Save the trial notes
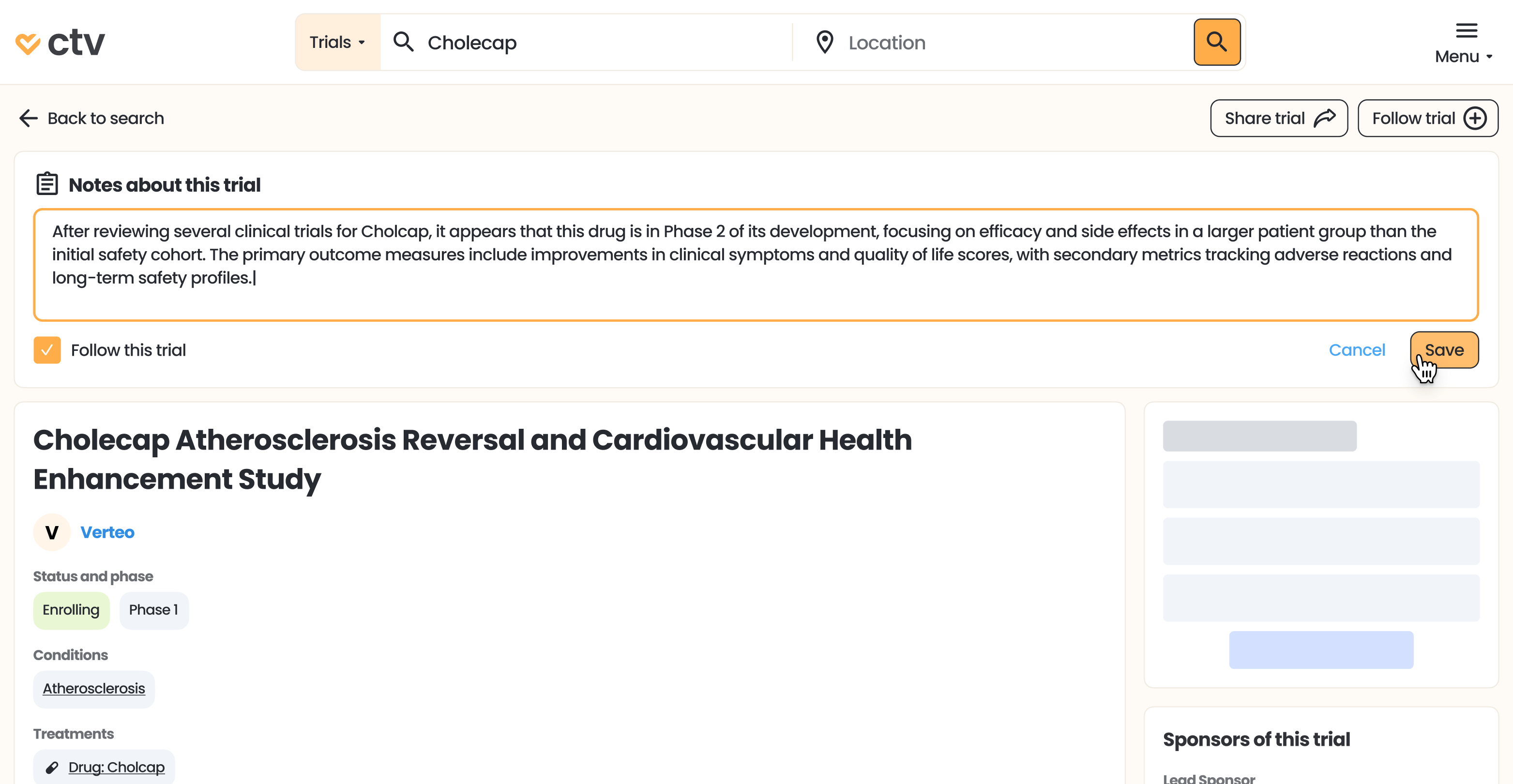The height and width of the screenshot is (784, 1513). click(x=1444, y=350)
